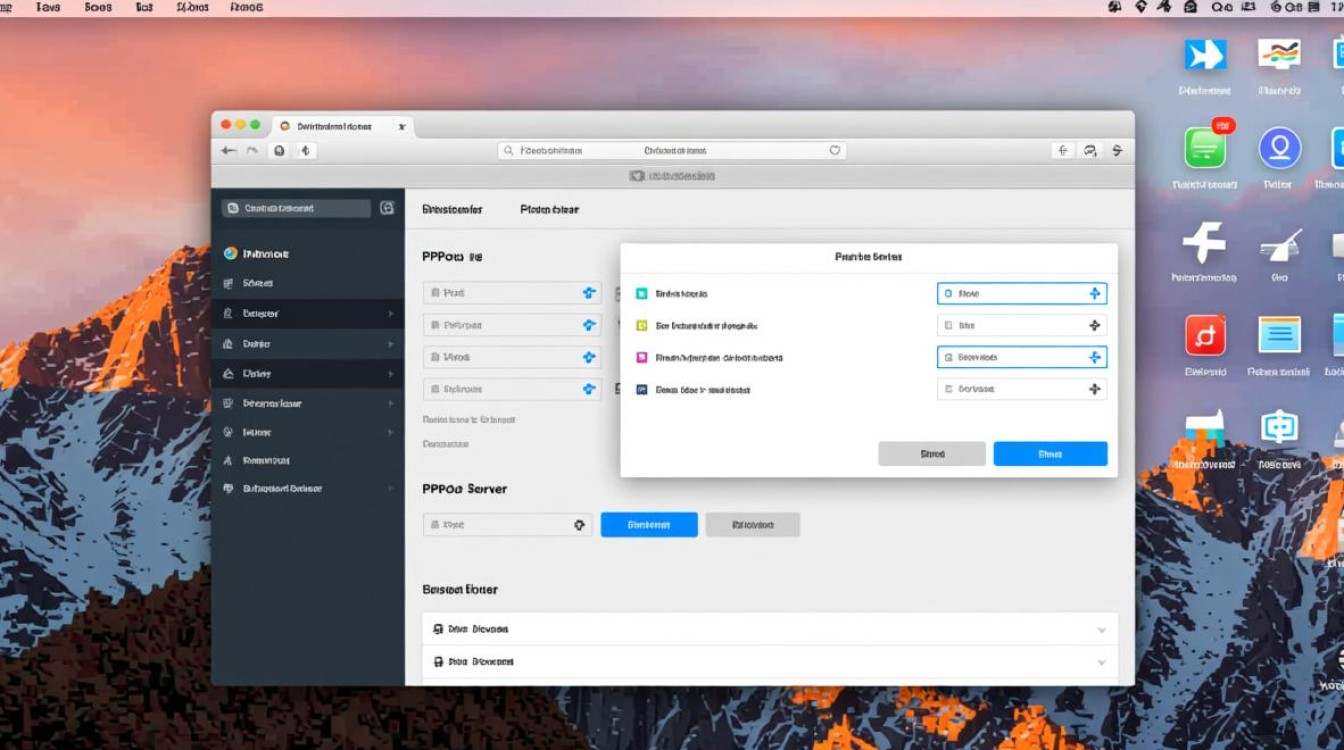Viewport: 1344px width, 750px height.
Task: Toggle the magenta square in the dialog's third row
Action: click(642, 357)
